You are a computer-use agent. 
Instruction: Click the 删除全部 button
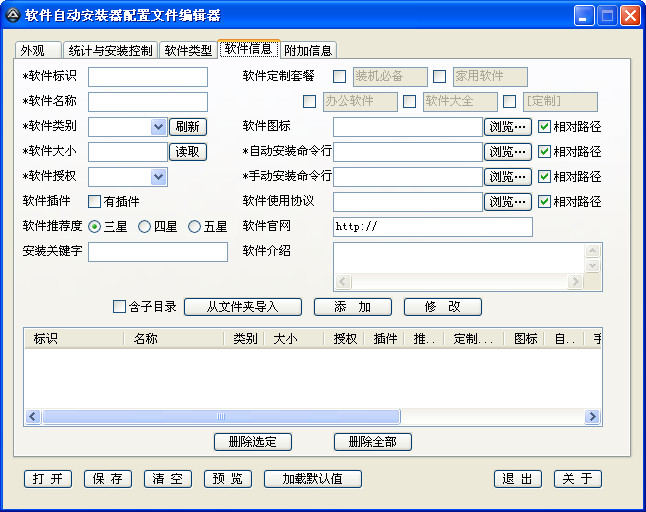pyautogui.click(x=373, y=442)
